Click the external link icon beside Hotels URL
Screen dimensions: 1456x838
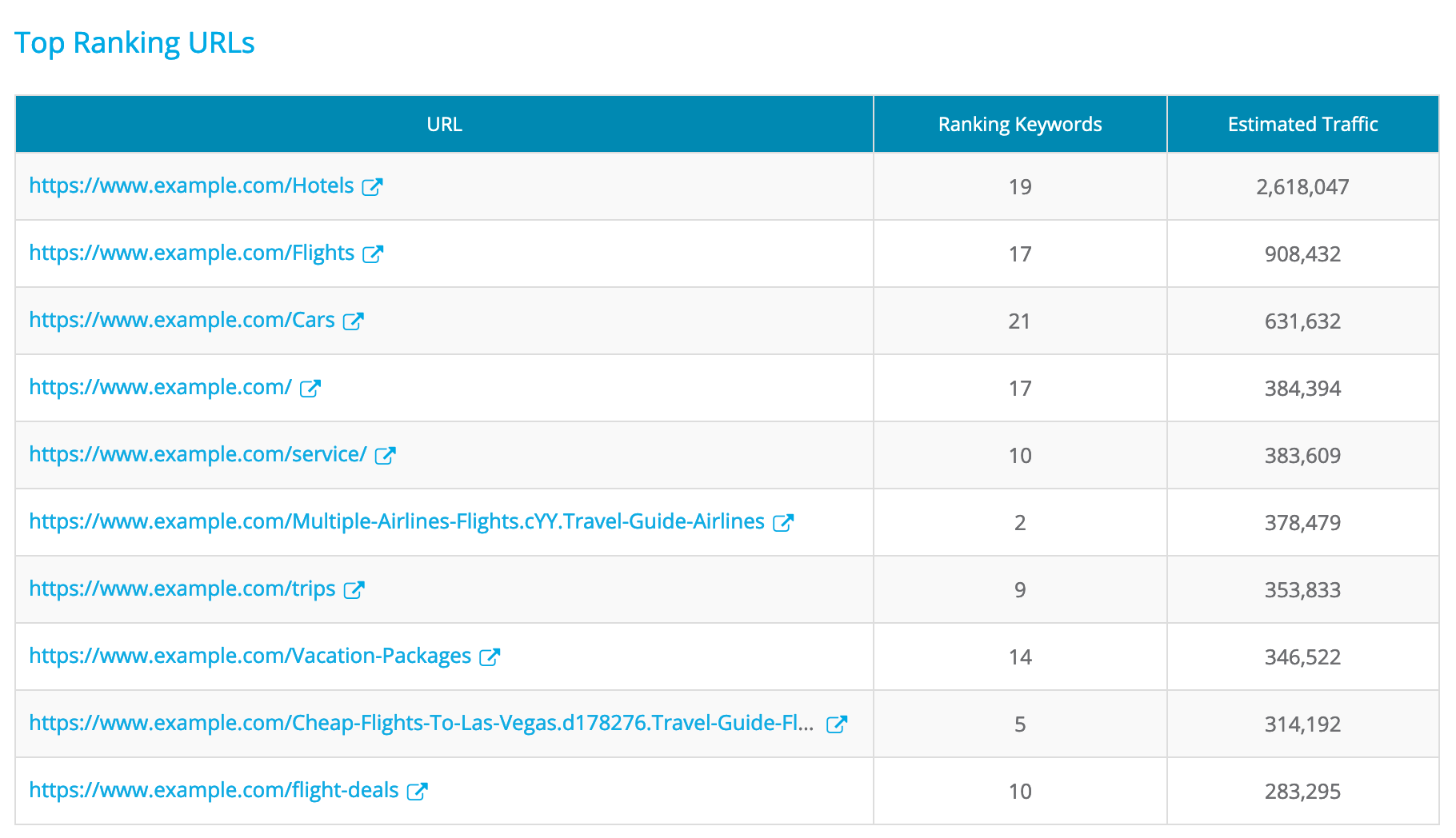click(373, 186)
